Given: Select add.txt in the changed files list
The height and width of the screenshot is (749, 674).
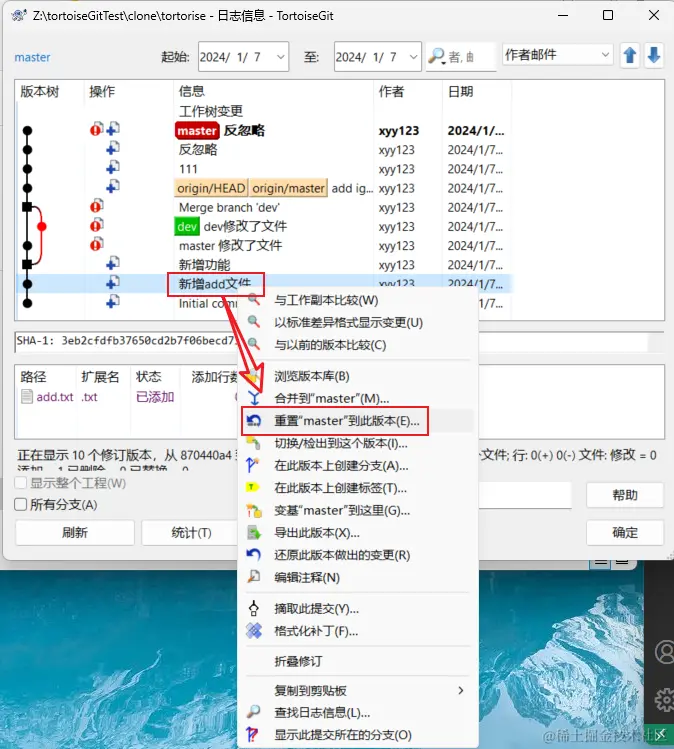Looking at the screenshot, I should click(55, 397).
